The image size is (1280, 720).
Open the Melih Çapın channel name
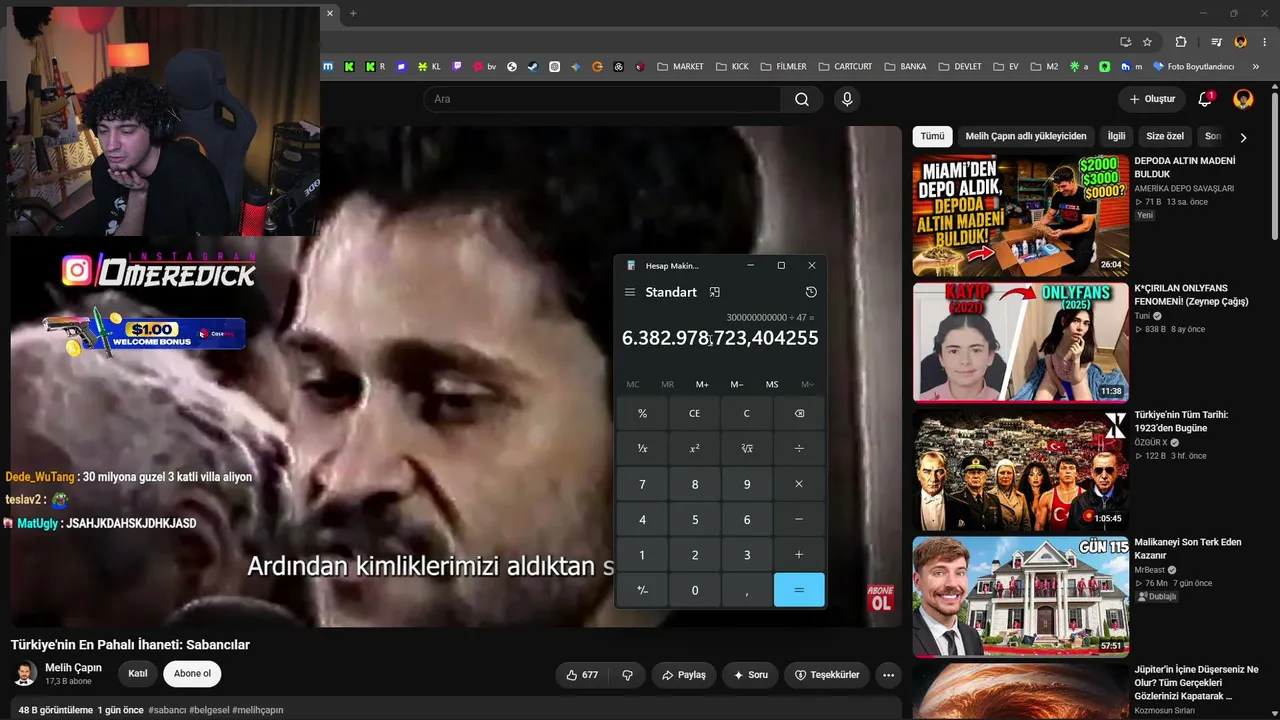[73, 668]
